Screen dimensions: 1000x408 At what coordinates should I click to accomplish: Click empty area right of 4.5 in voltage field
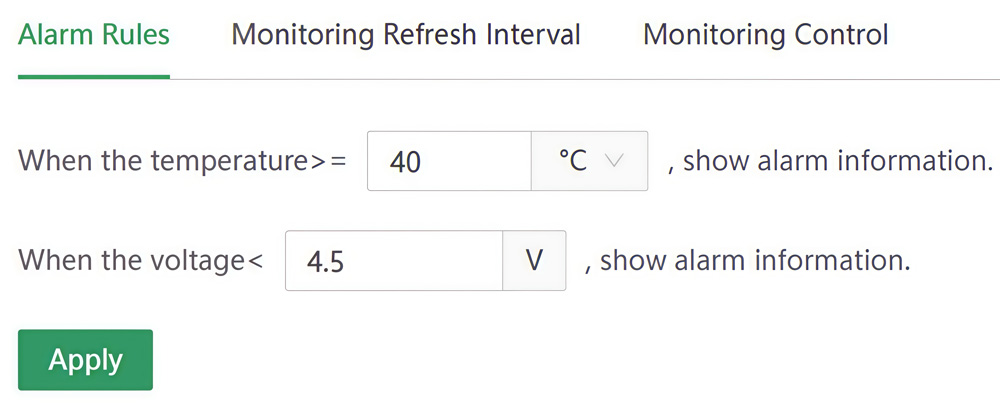430,261
